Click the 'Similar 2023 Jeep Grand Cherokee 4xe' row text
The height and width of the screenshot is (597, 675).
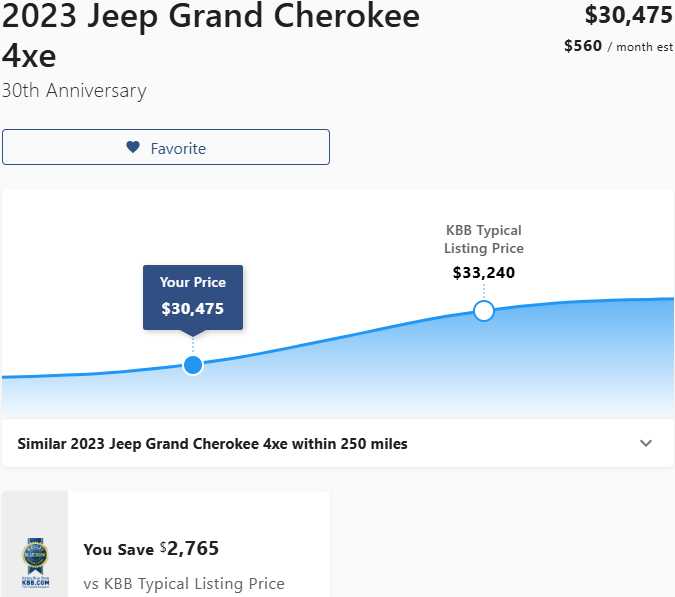(x=212, y=443)
